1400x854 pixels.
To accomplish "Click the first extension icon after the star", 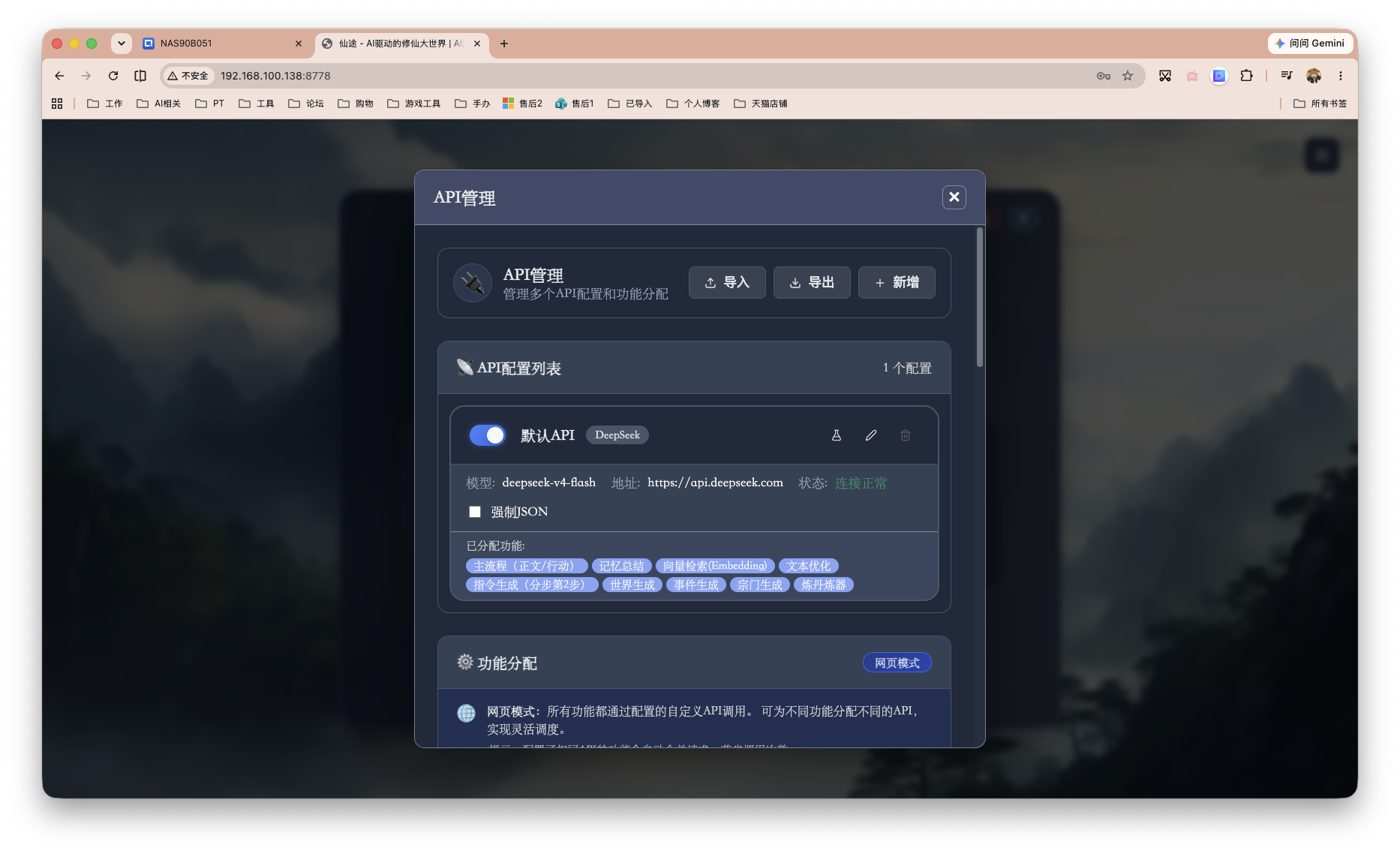I will 1164,76.
